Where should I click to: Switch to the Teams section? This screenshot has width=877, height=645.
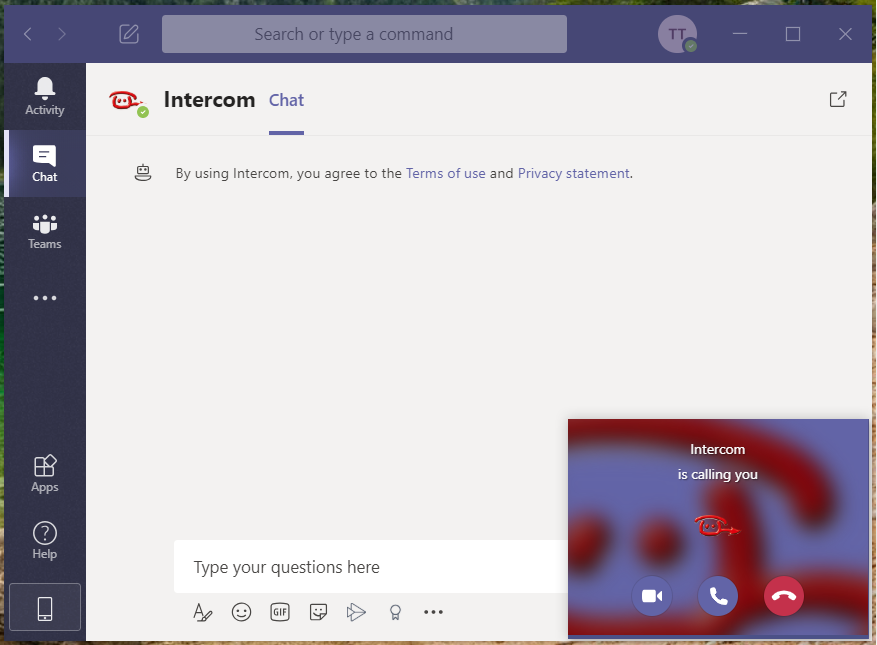coord(45,231)
